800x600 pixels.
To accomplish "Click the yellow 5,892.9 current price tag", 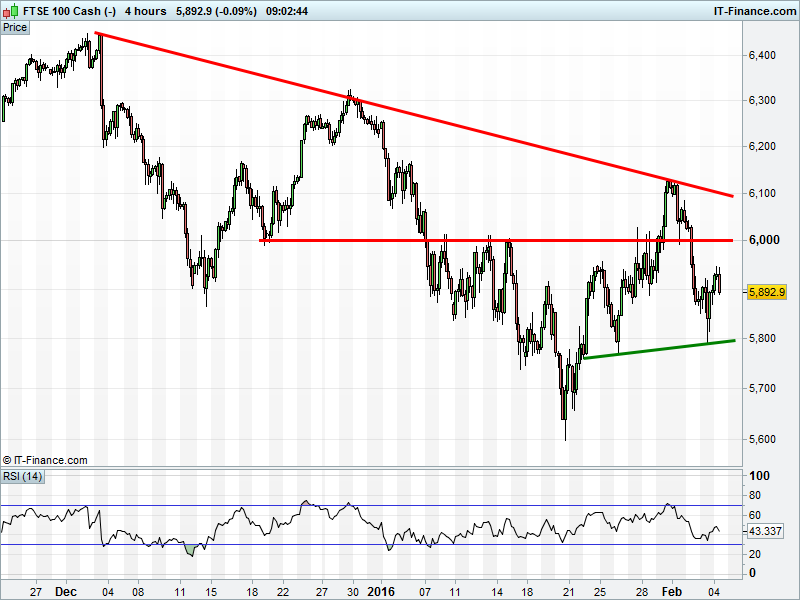I will tap(767, 292).
